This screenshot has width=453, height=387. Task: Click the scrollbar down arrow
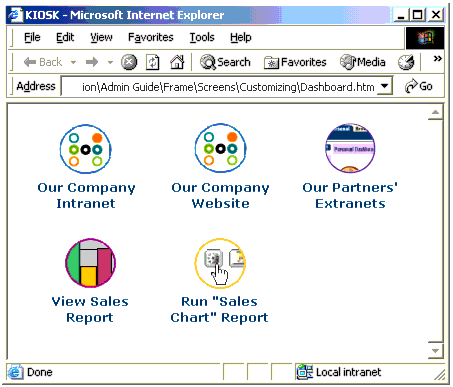pyautogui.click(x=435, y=350)
